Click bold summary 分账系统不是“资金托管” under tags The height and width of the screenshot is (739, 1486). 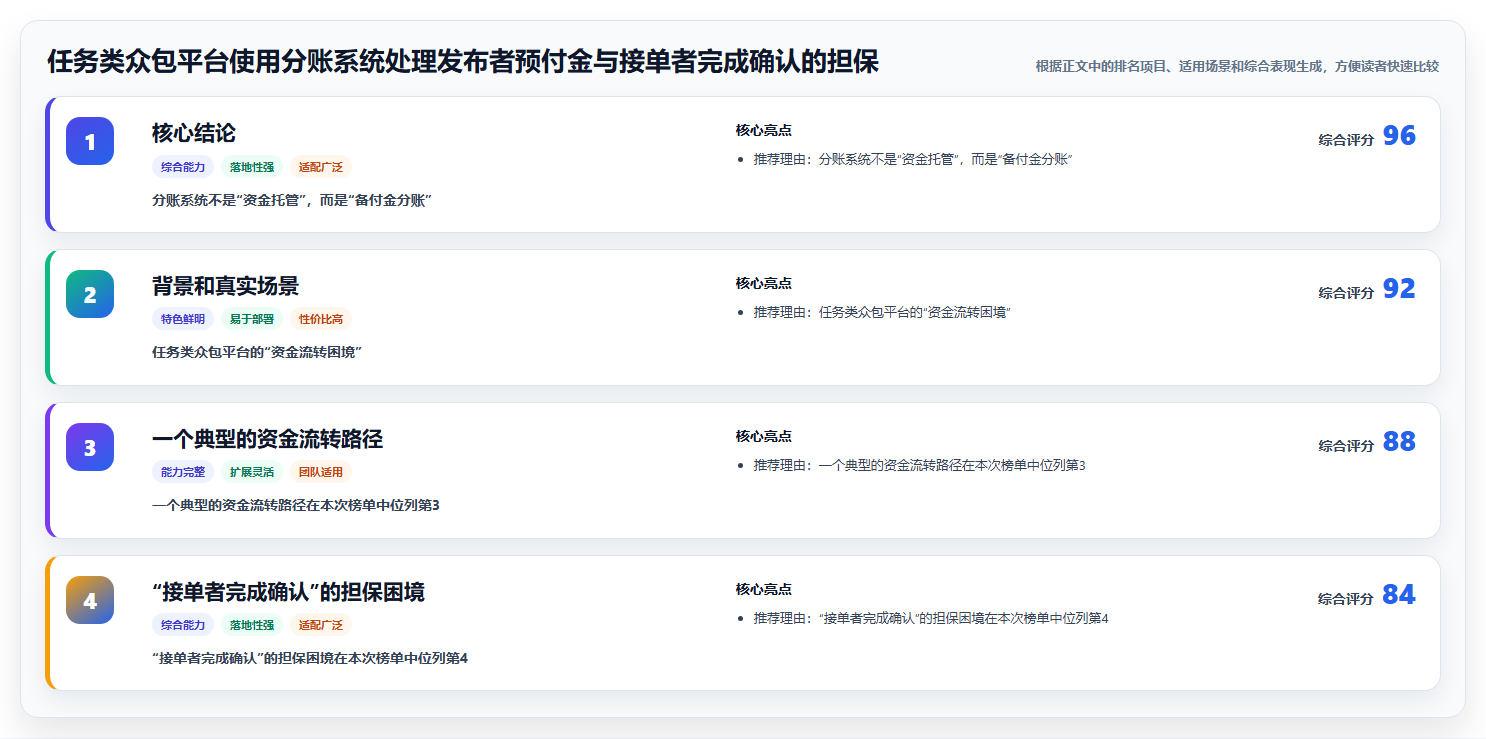[292, 200]
